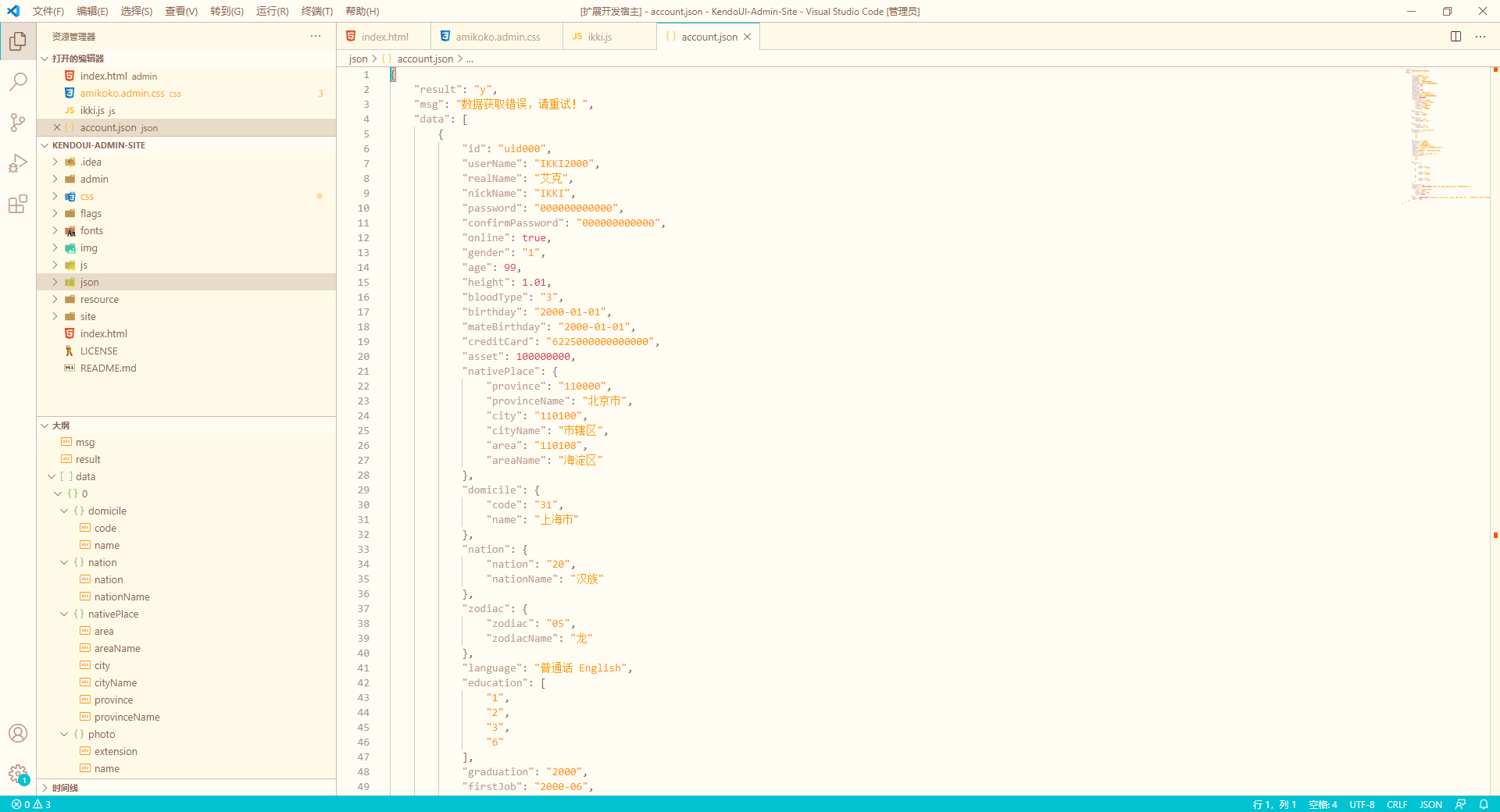Screen dimensions: 1500x812
Task: Open the 转到(G) menu
Action: (227, 11)
